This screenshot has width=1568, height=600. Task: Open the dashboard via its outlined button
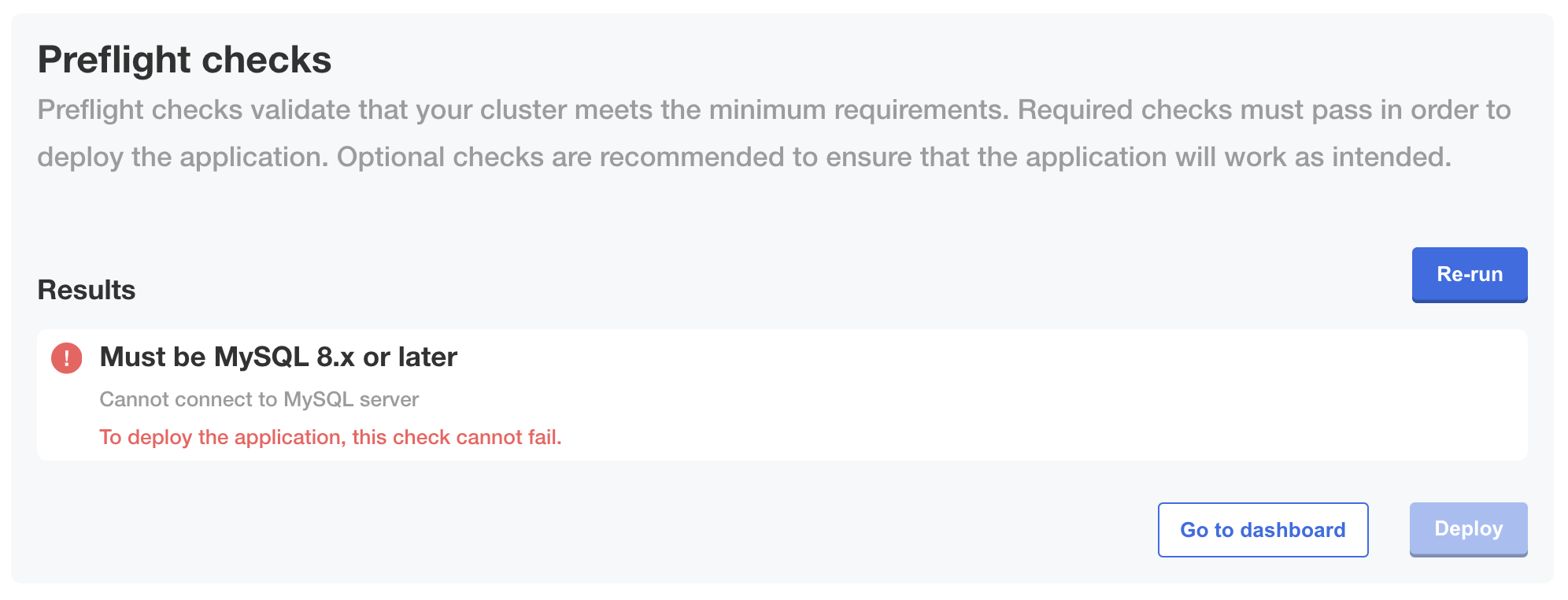coord(1262,529)
